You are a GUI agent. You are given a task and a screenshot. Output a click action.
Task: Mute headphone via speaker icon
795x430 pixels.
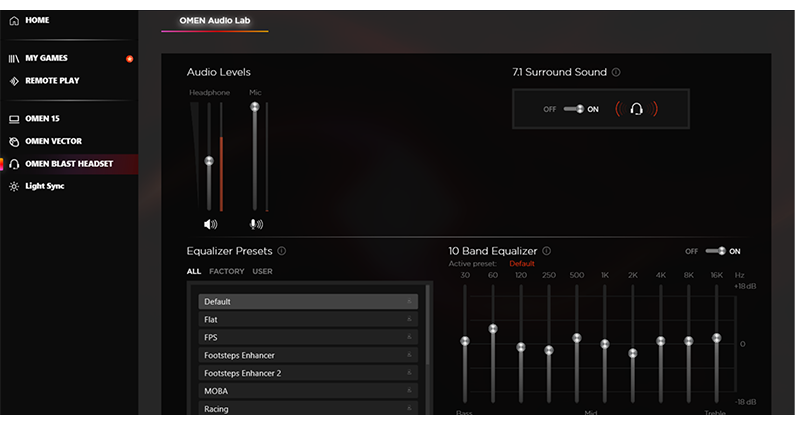[210, 224]
